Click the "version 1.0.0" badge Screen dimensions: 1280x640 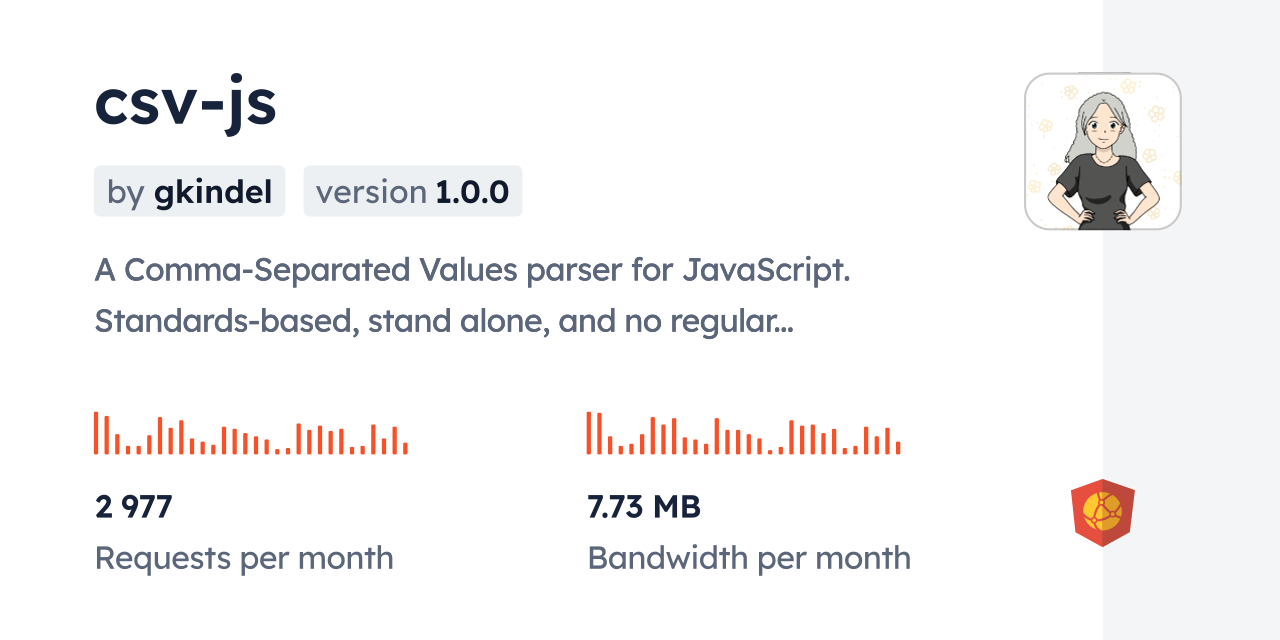click(x=412, y=191)
